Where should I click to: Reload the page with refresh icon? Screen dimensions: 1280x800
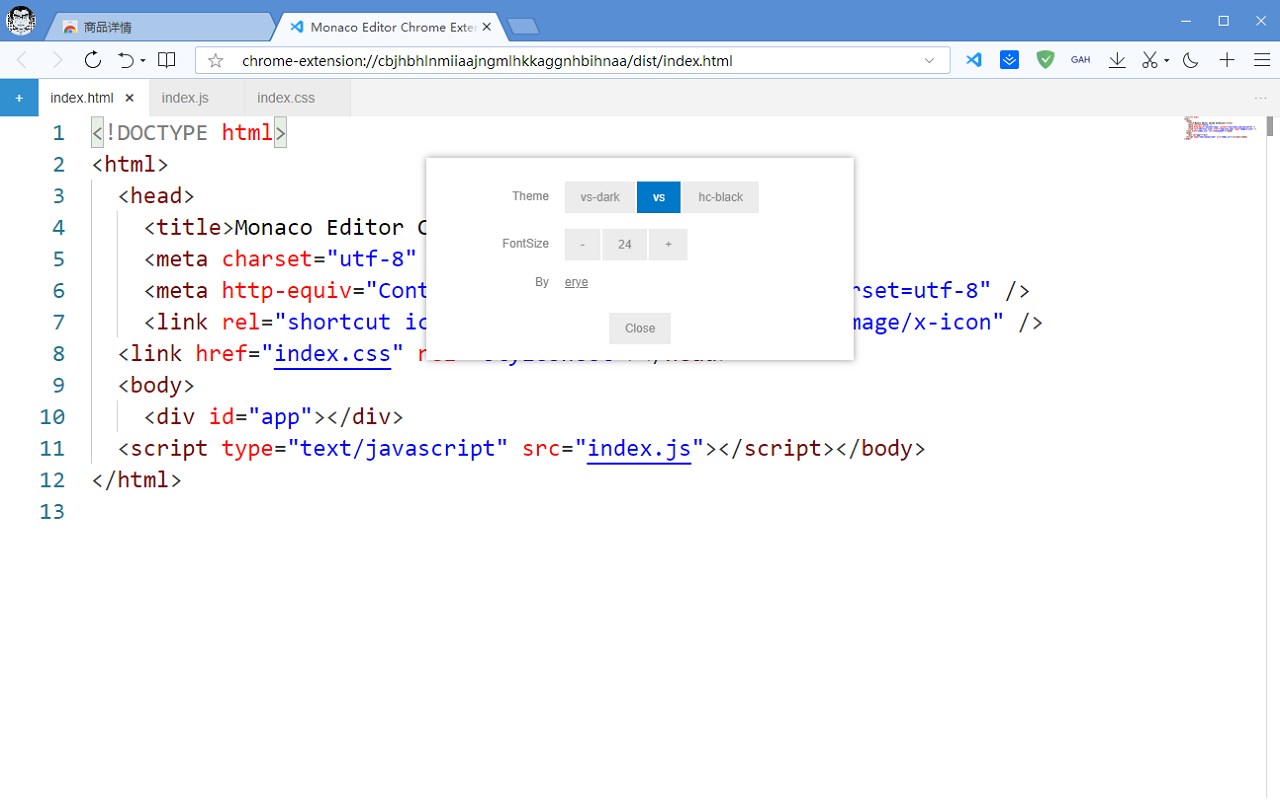coord(92,60)
